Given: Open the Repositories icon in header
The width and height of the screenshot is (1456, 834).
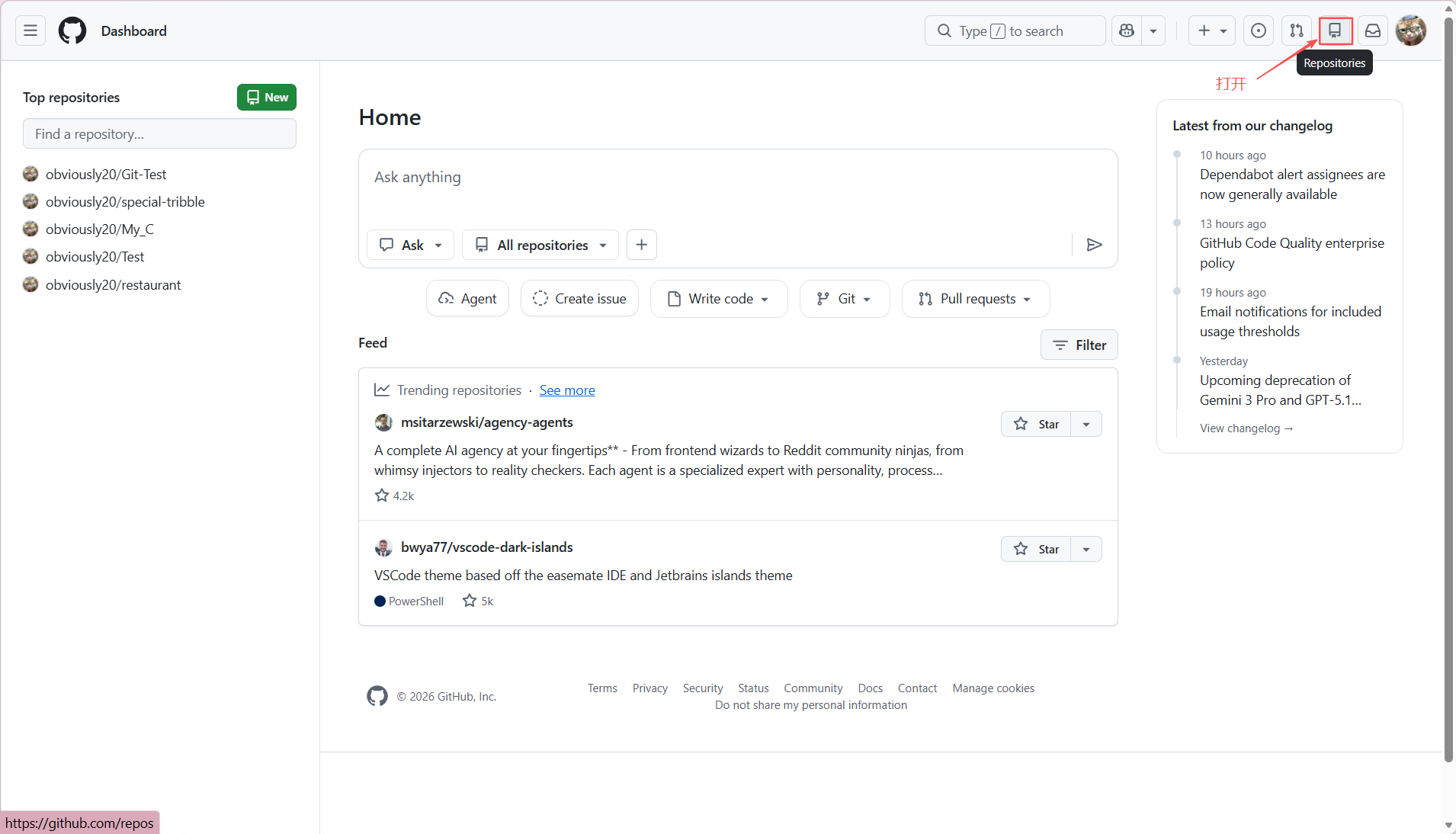Looking at the screenshot, I should [1335, 30].
